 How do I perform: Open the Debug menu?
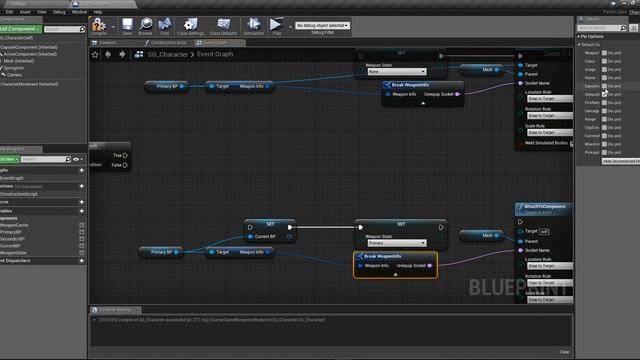[59, 12]
